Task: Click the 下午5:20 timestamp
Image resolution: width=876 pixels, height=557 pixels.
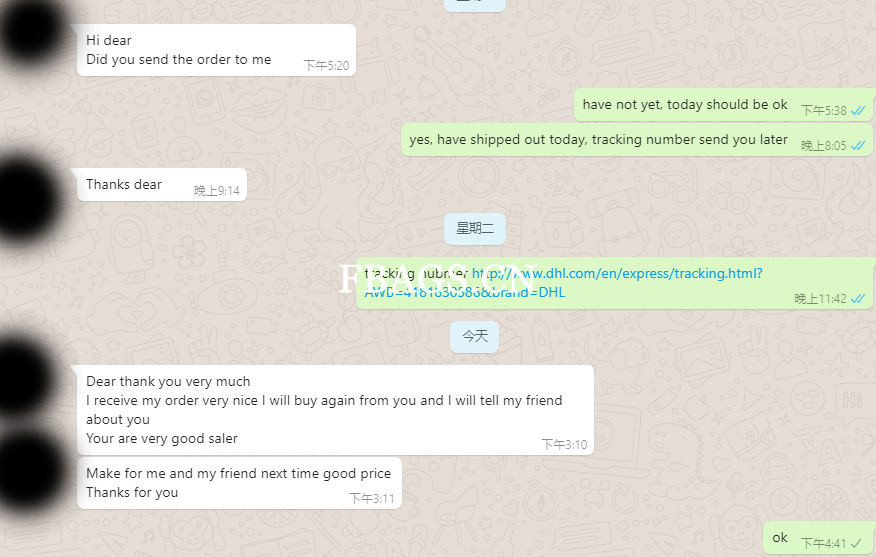Action: (x=326, y=66)
